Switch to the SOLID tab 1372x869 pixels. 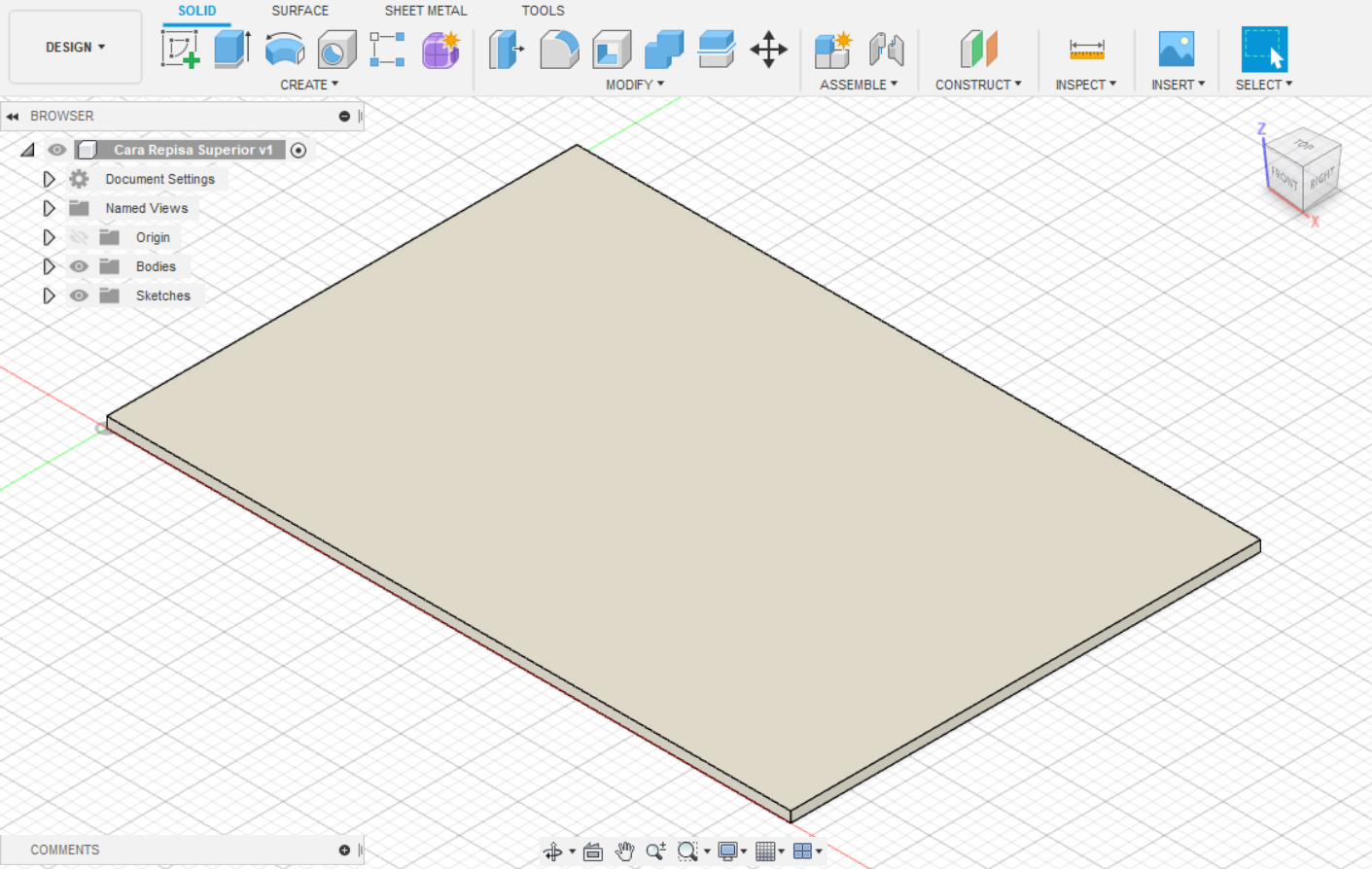coord(196,11)
